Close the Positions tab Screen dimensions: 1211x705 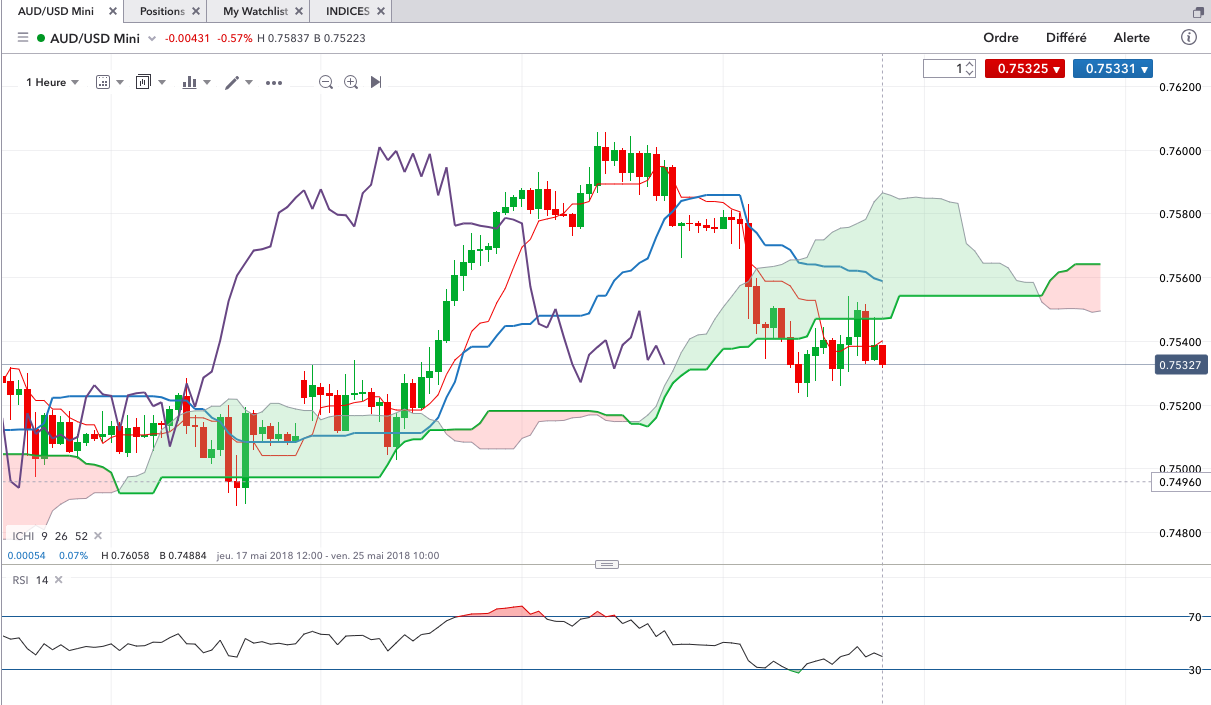(x=195, y=12)
